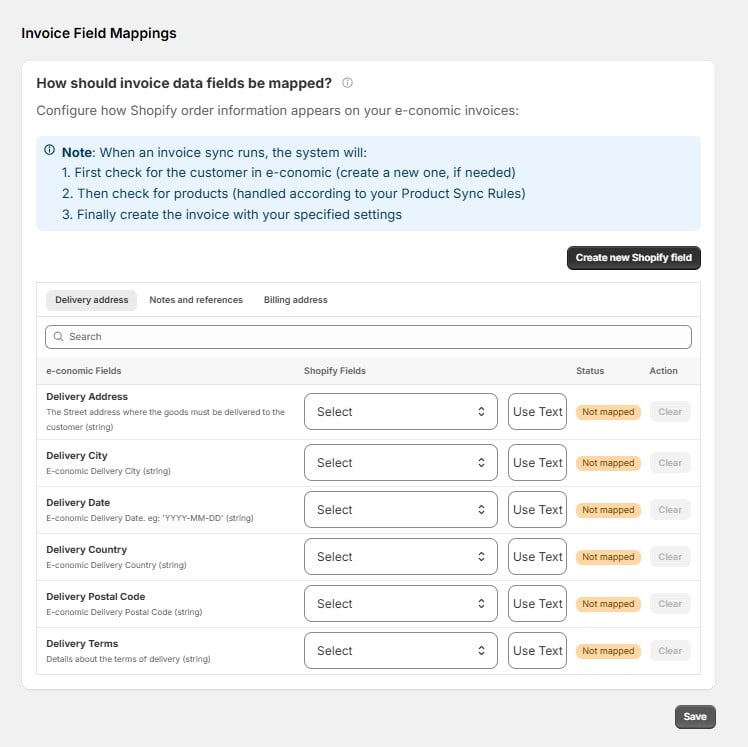The height and width of the screenshot is (747, 748).
Task: Open the Delivery City Select dropdown
Action: [x=401, y=463]
